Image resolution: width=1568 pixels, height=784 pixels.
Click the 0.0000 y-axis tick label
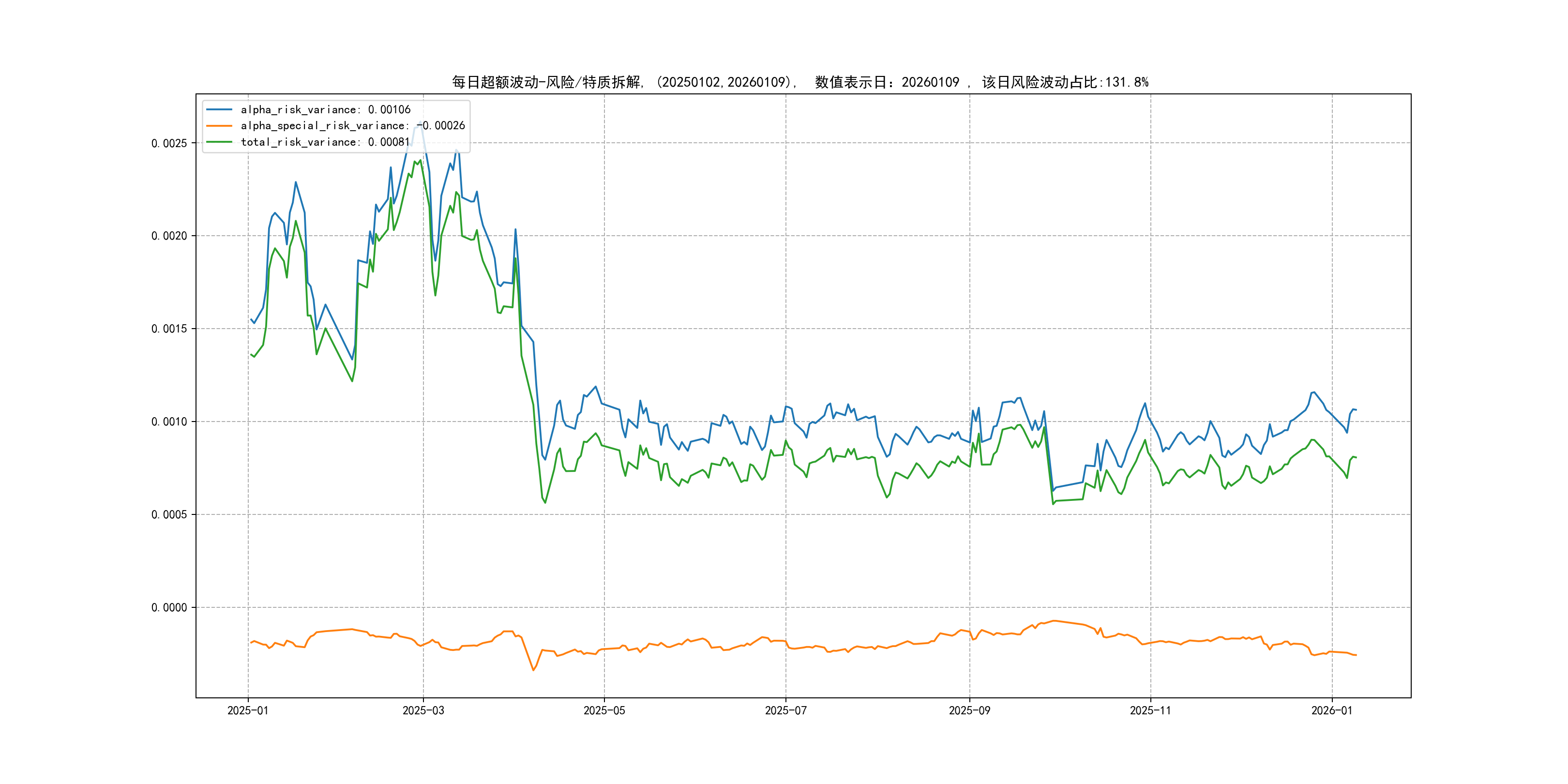(x=169, y=607)
